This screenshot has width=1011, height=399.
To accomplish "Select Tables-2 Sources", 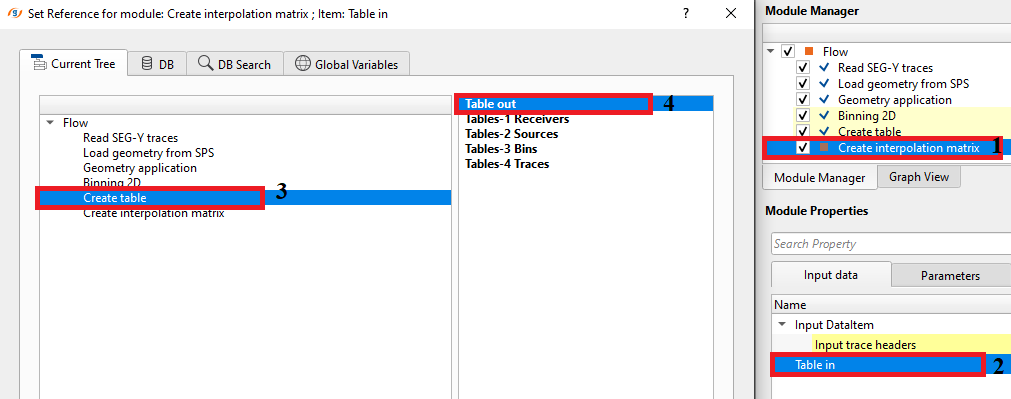I will 511,133.
